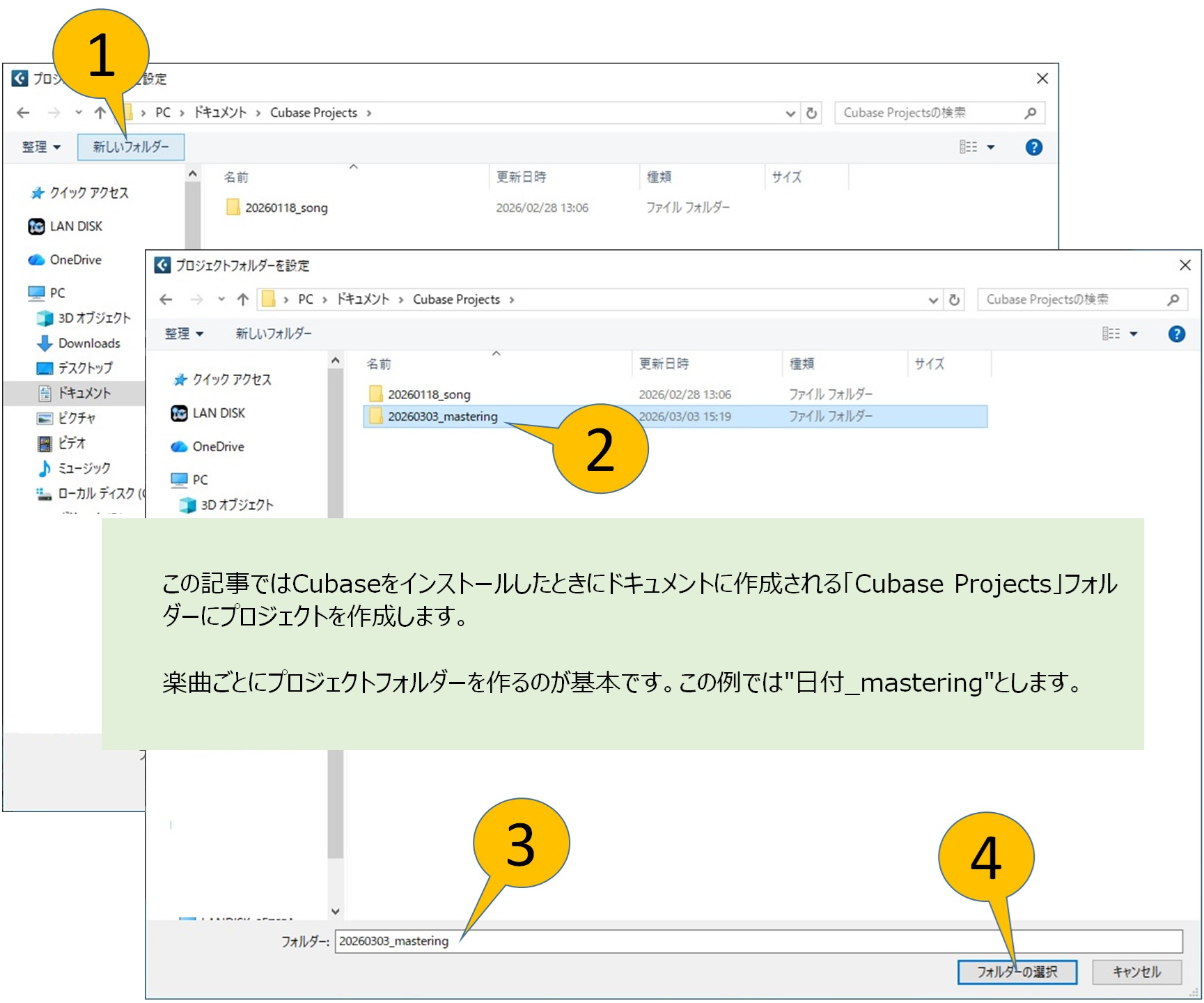1204x1003 pixels.
Task: Click the フォルダー name input field
Action: click(x=758, y=941)
